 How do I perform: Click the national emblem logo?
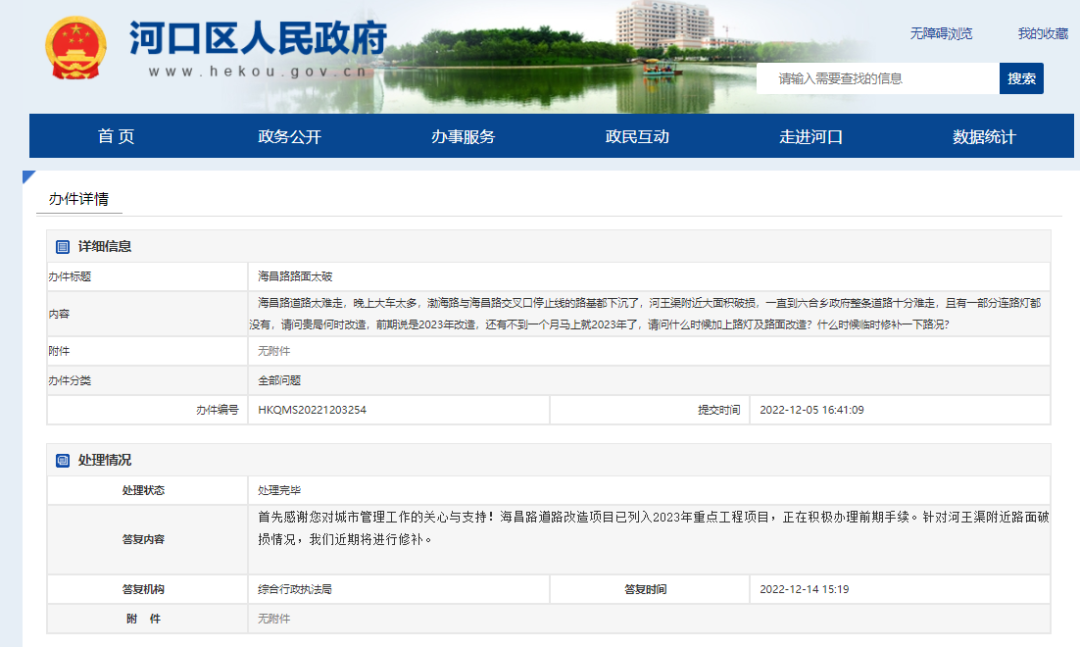76,48
